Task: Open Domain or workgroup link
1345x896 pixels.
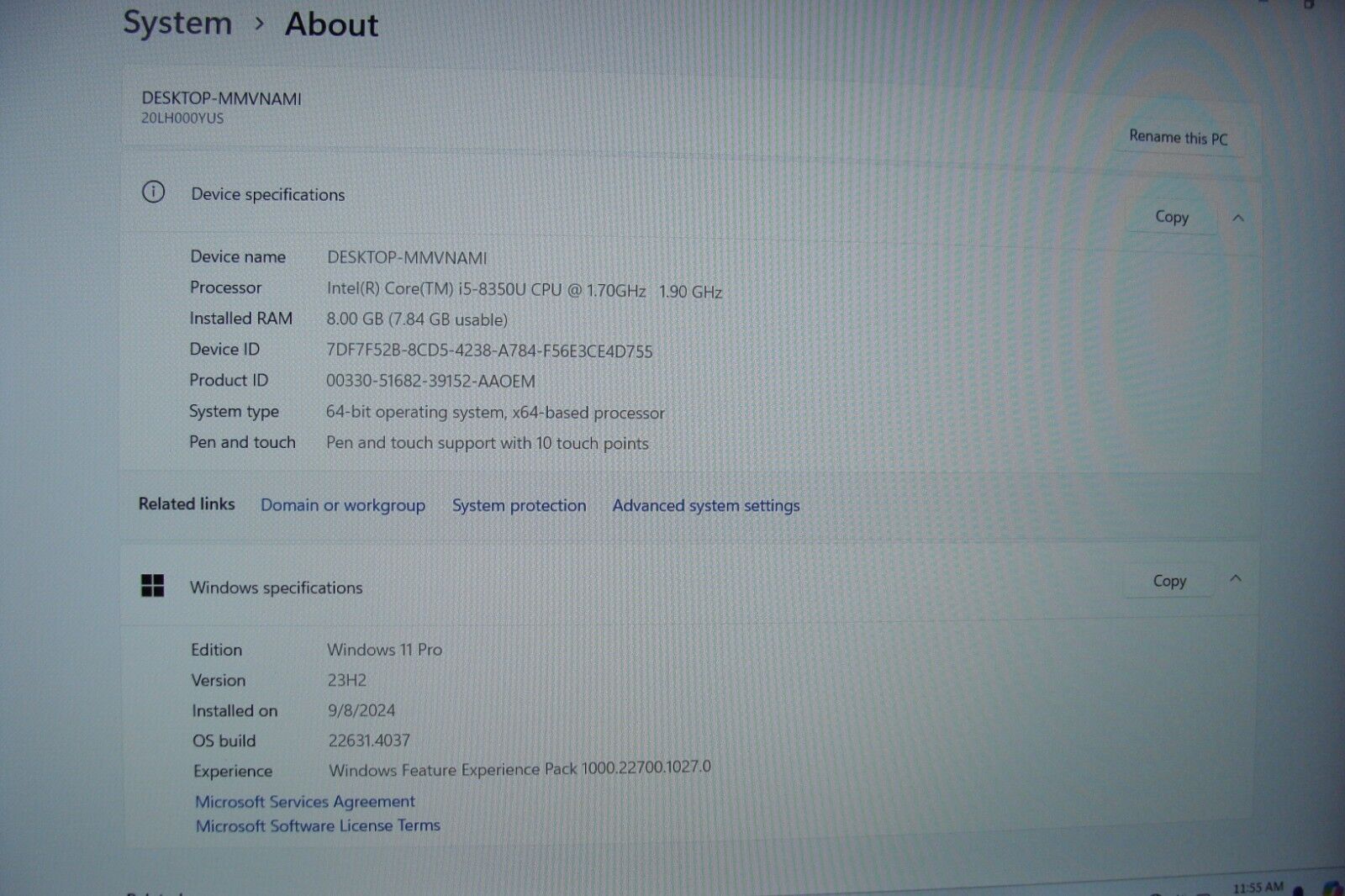Action: tap(343, 505)
